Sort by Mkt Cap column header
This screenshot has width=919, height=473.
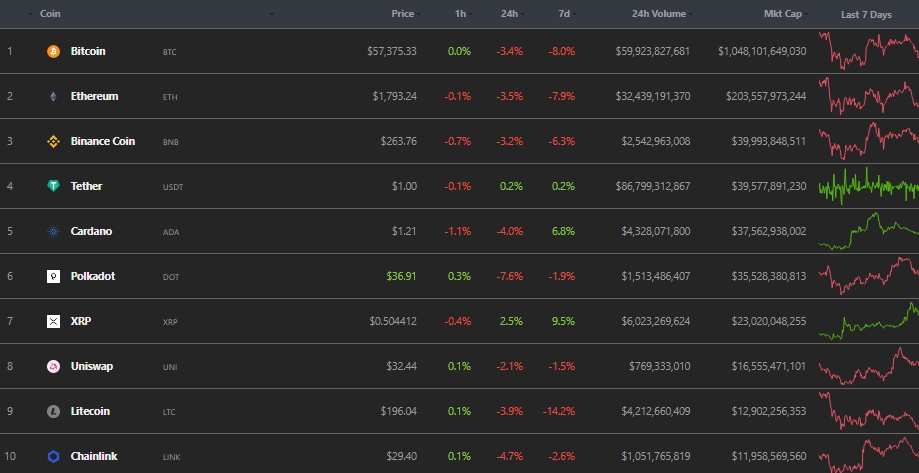coord(783,14)
